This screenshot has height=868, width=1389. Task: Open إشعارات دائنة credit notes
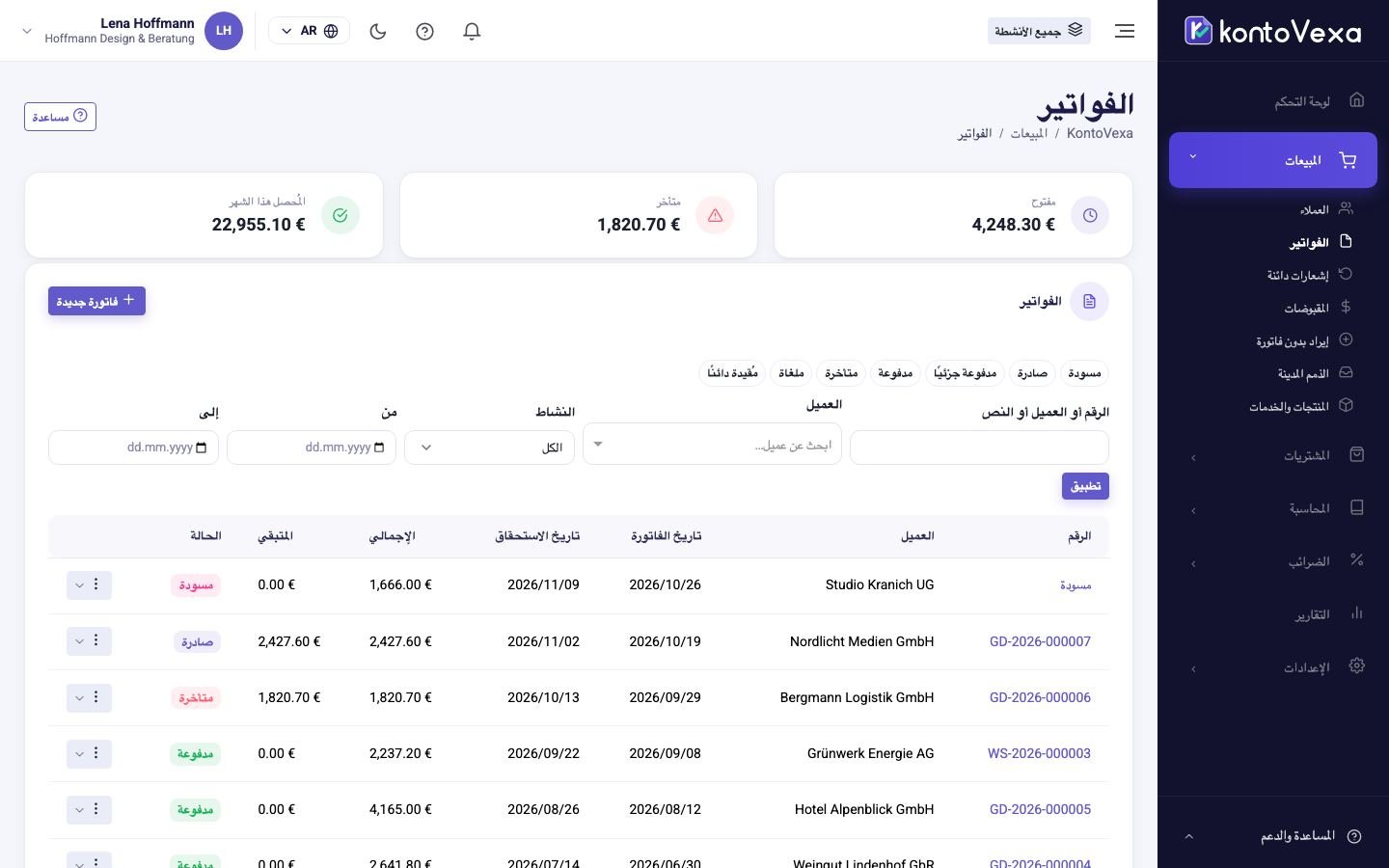click(x=1297, y=275)
